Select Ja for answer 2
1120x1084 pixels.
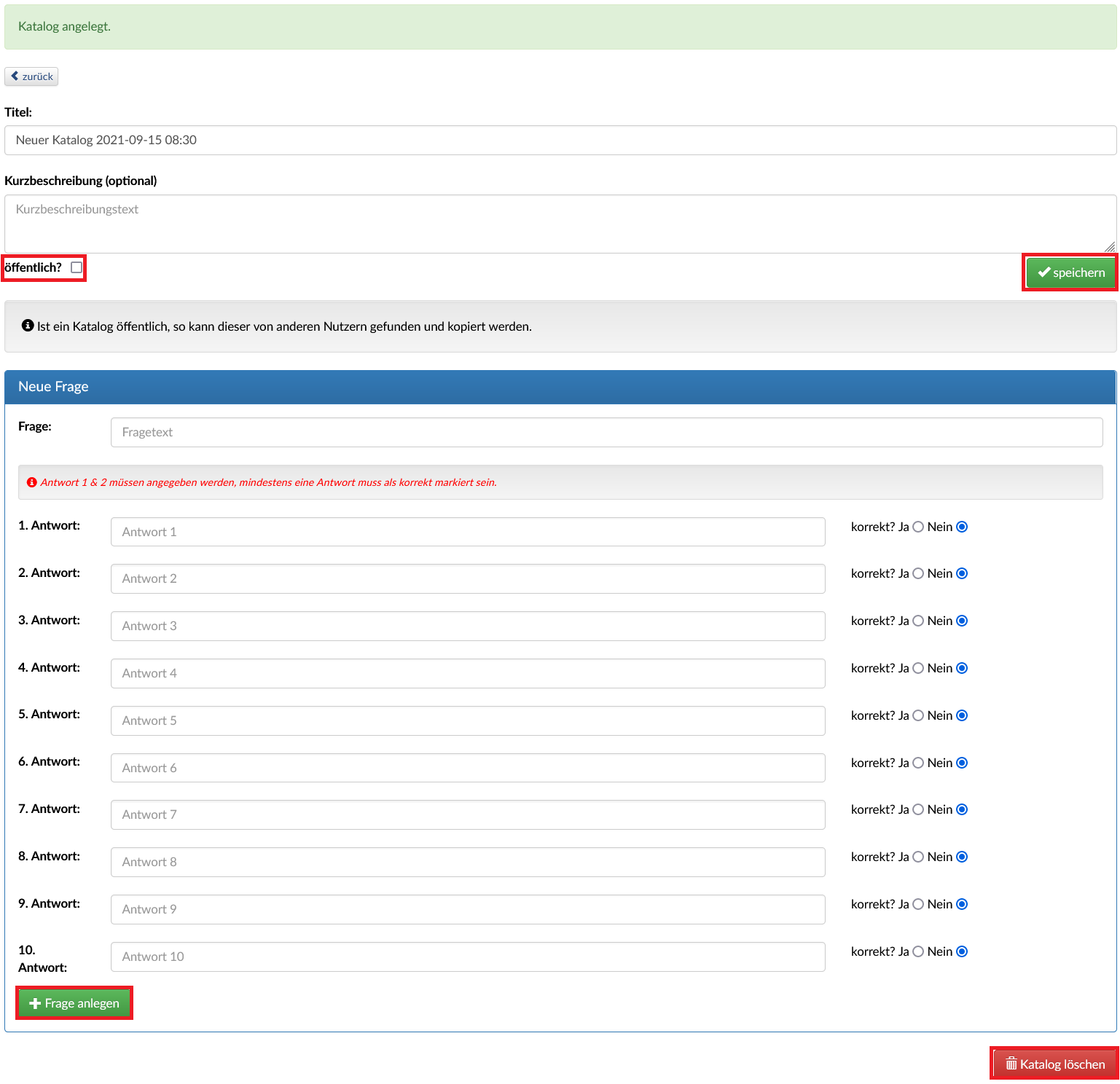click(918, 573)
